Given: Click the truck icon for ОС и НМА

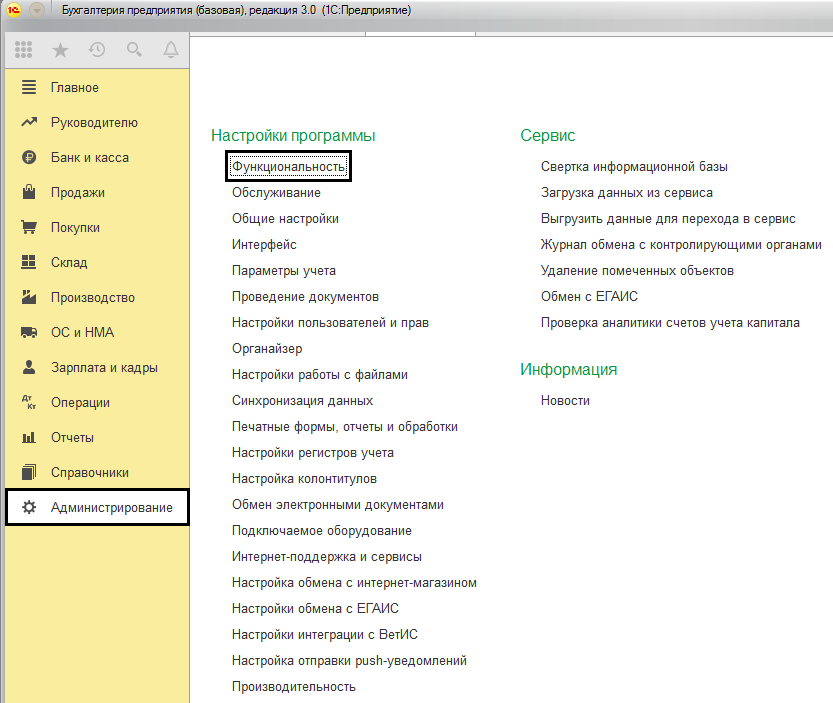Looking at the screenshot, I should point(29,333).
